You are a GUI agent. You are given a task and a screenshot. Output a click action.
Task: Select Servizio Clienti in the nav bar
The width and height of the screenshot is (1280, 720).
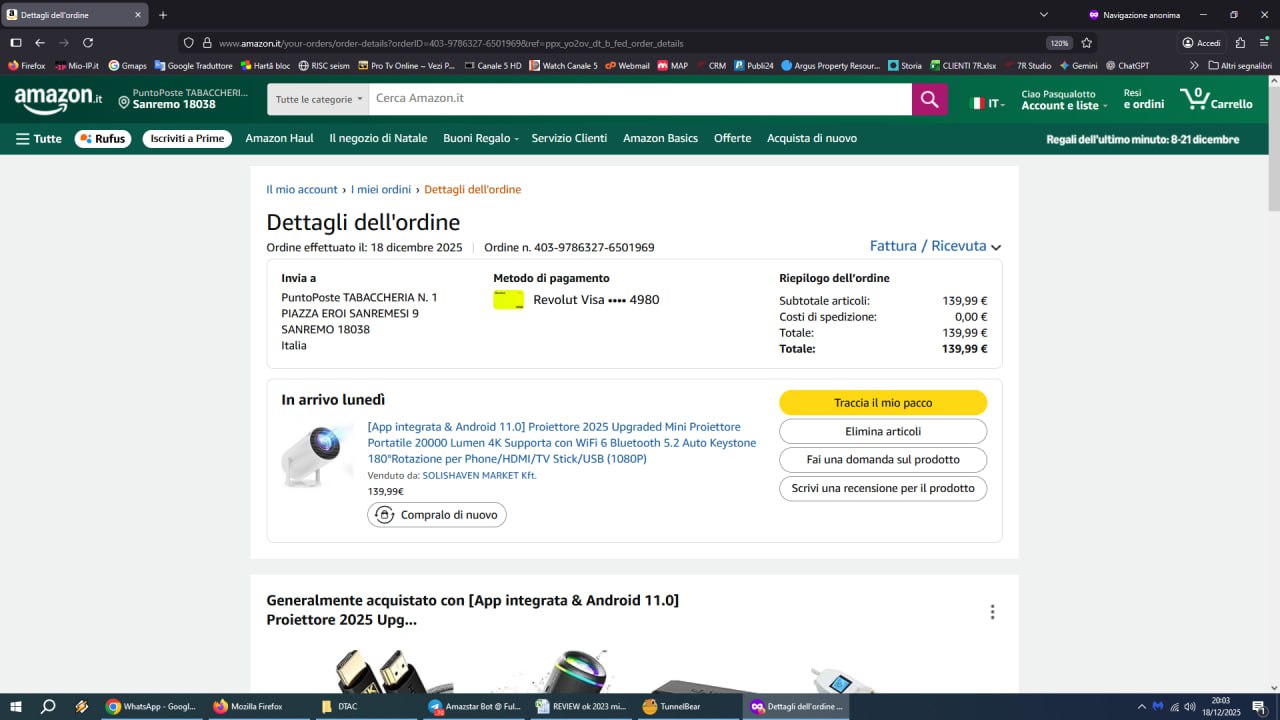click(569, 138)
